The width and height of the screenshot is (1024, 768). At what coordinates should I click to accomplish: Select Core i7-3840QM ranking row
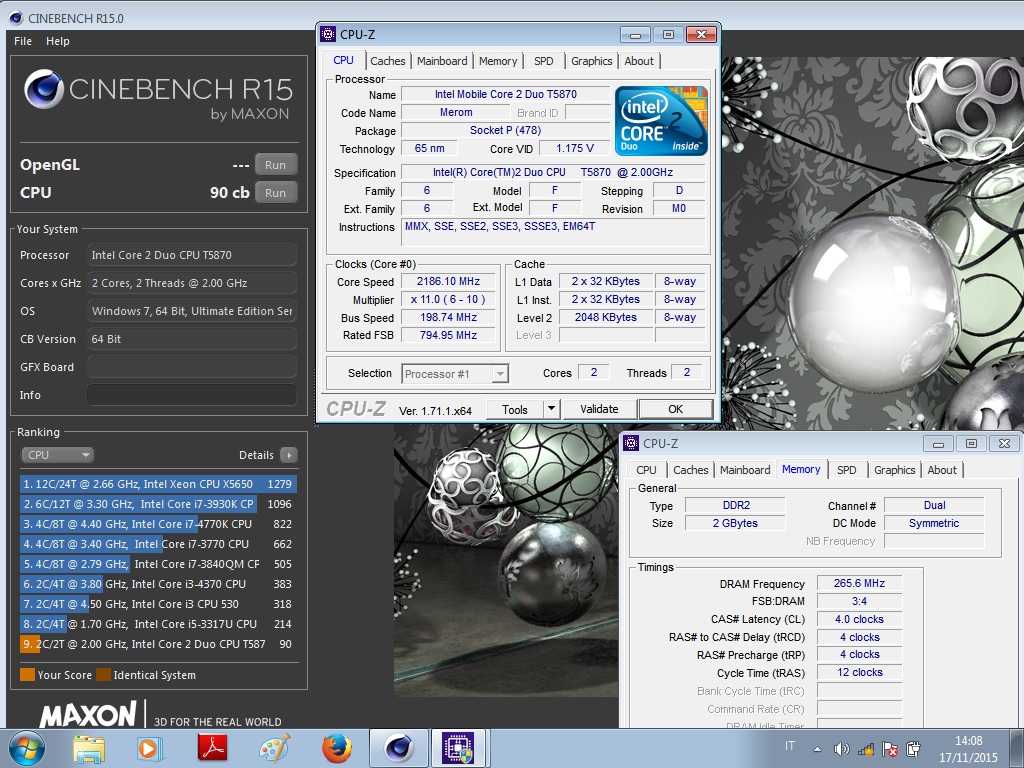point(159,564)
